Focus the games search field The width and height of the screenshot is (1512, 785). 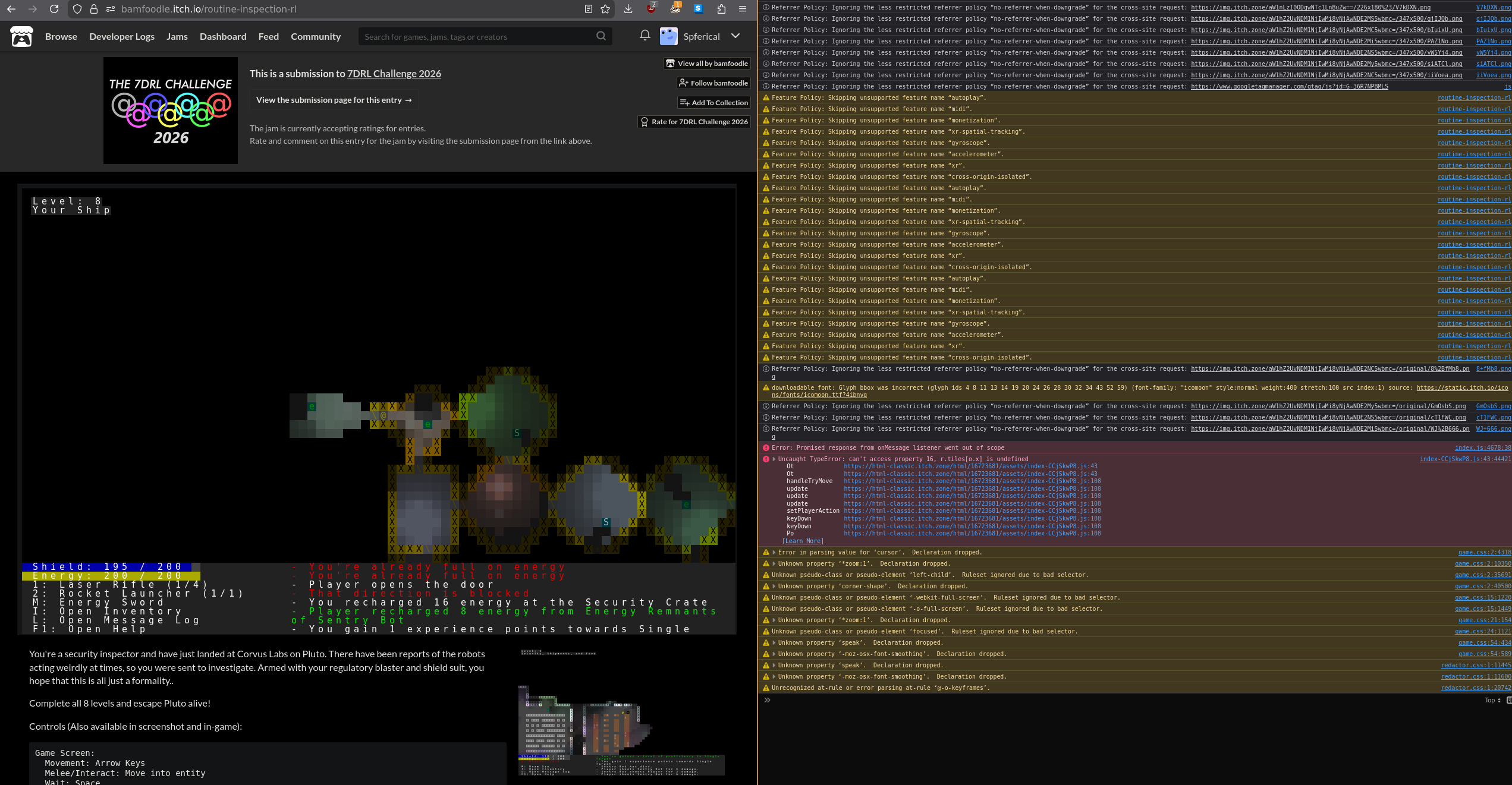476,37
